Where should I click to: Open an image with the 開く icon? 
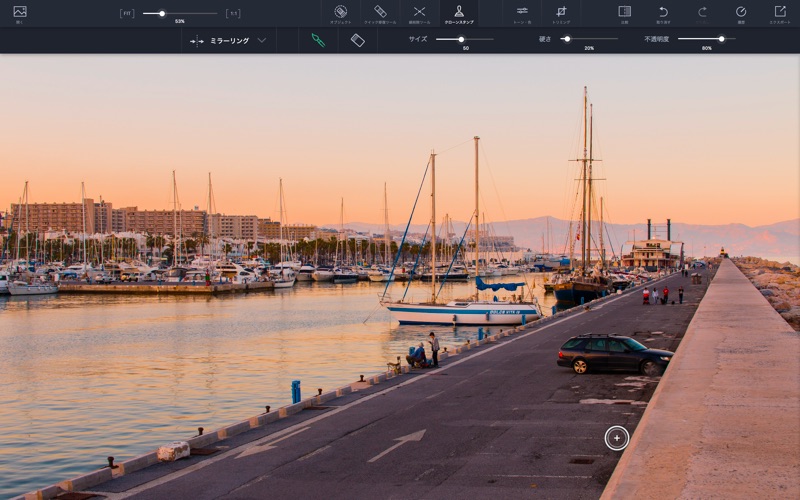pos(19,13)
